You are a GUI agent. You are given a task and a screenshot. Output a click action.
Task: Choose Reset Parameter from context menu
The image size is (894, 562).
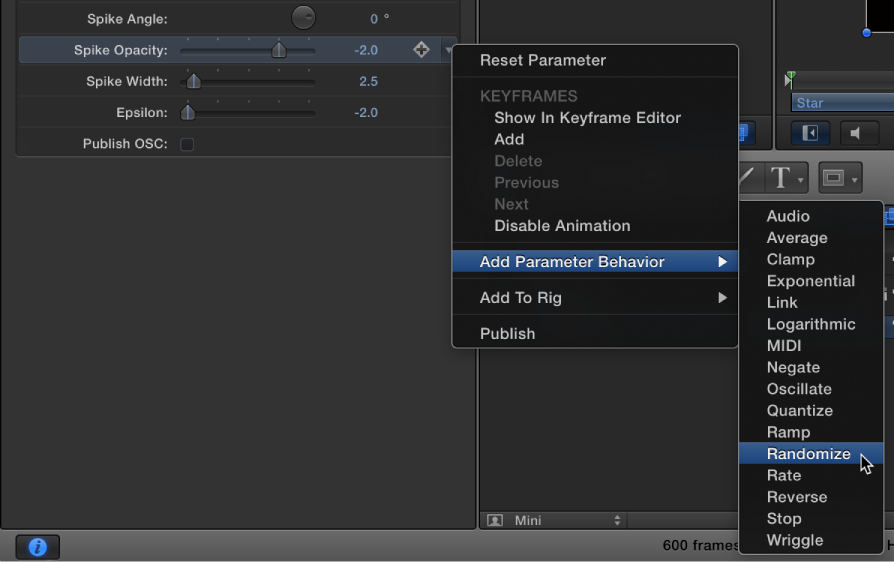pos(595,60)
